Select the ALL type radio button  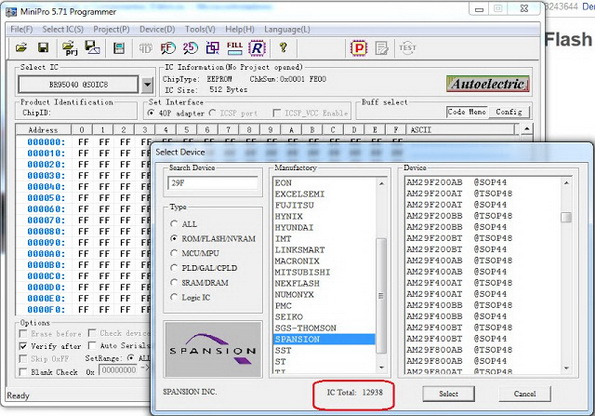click(x=174, y=224)
